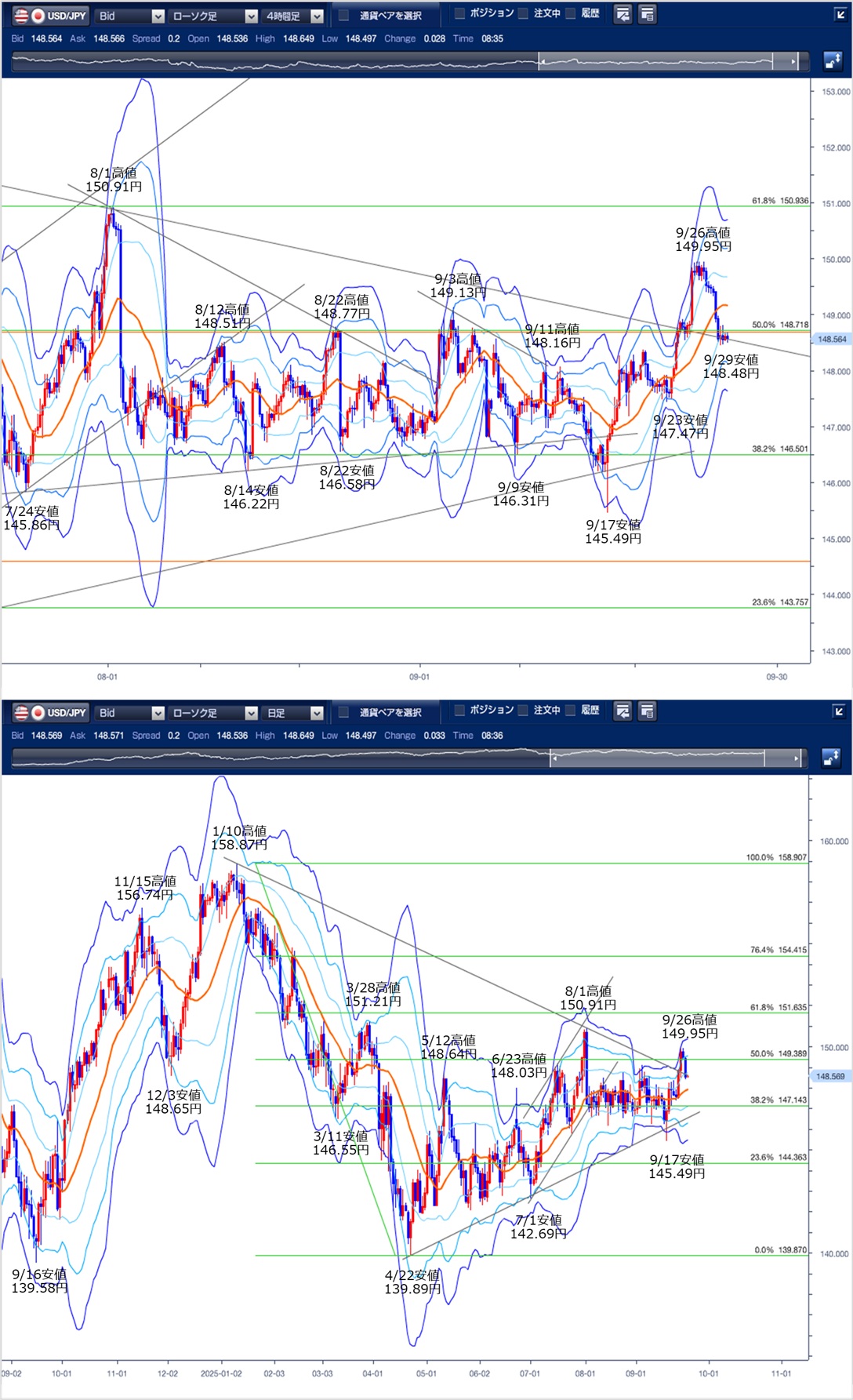
Task: Click USD/JPY pair button in upper chart
Action: 50,16
